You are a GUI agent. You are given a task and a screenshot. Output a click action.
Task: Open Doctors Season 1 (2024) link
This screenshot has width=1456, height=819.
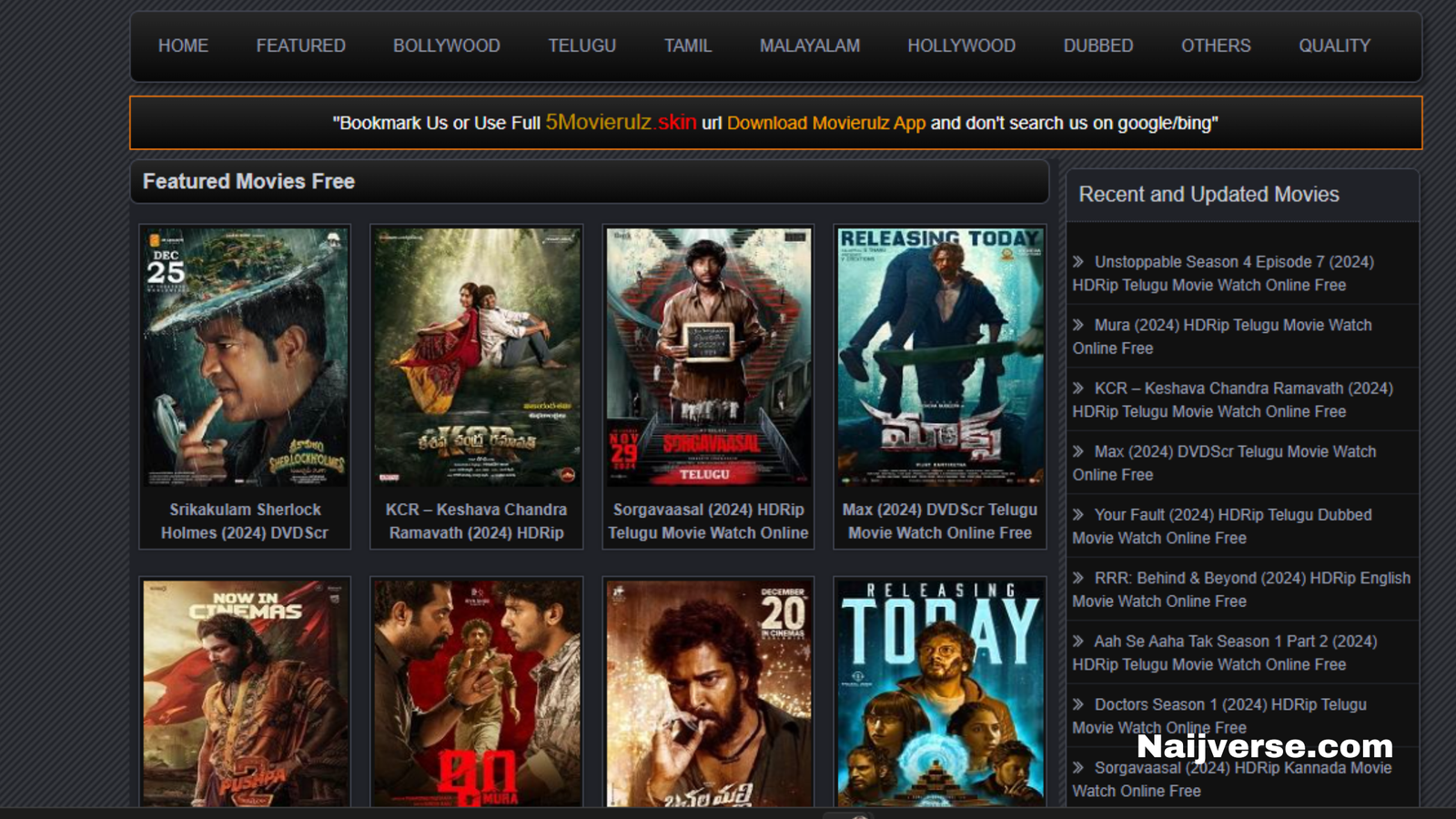(1219, 716)
